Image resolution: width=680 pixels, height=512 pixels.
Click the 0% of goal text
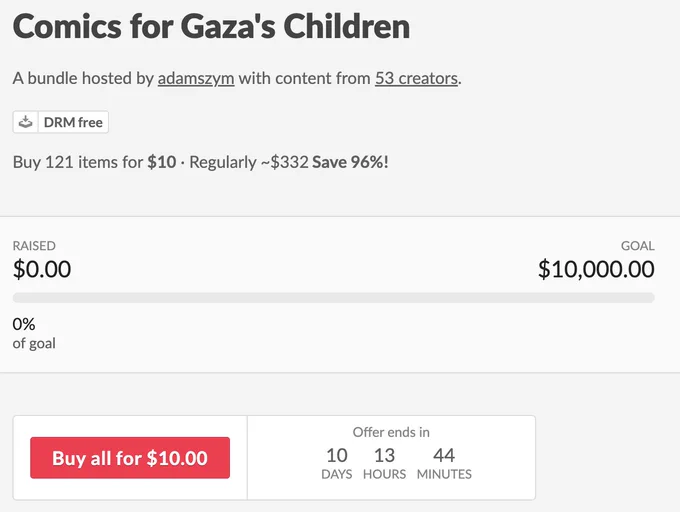(34, 333)
